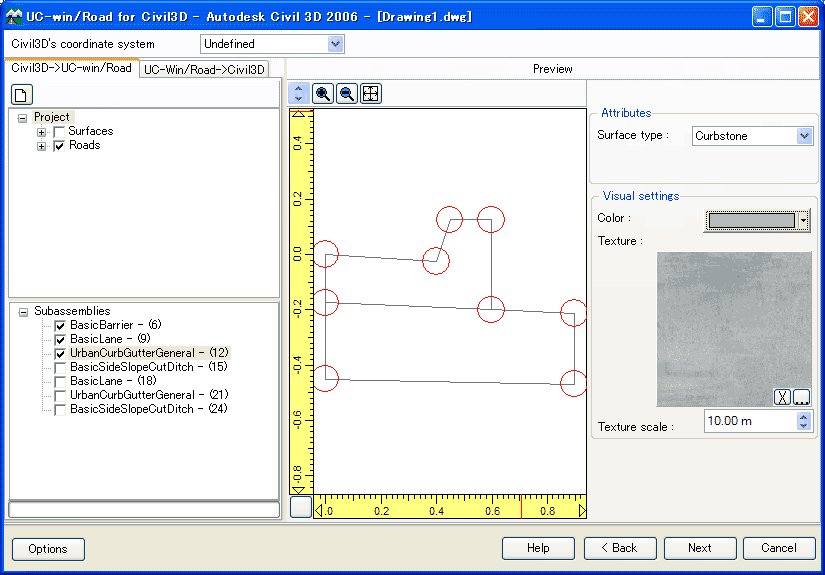Uncheck the BasicBarrier - (6) checkbox
The height and width of the screenshot is (575, 825).
pyautogui.click(x=61, y=326)
